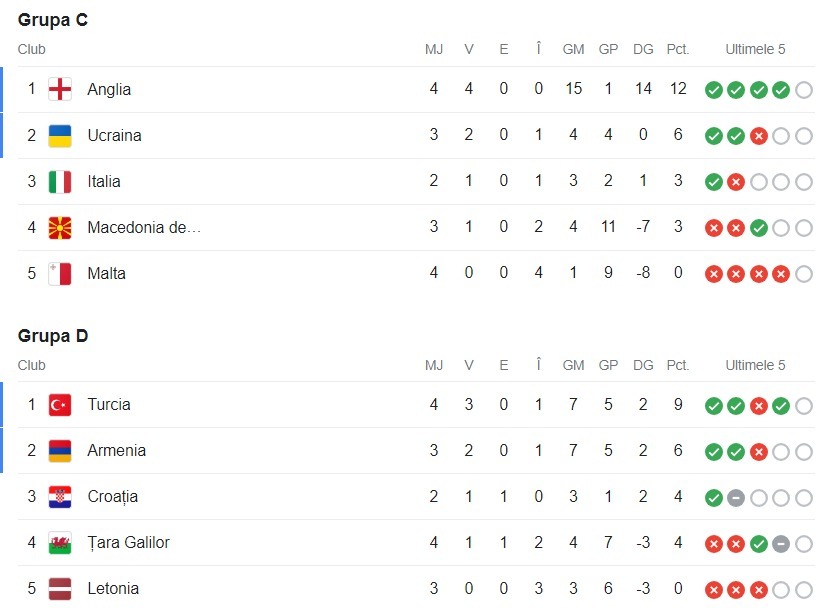
Task: Click the Ukraine flag icon
Action: click(x=60, y=135)
